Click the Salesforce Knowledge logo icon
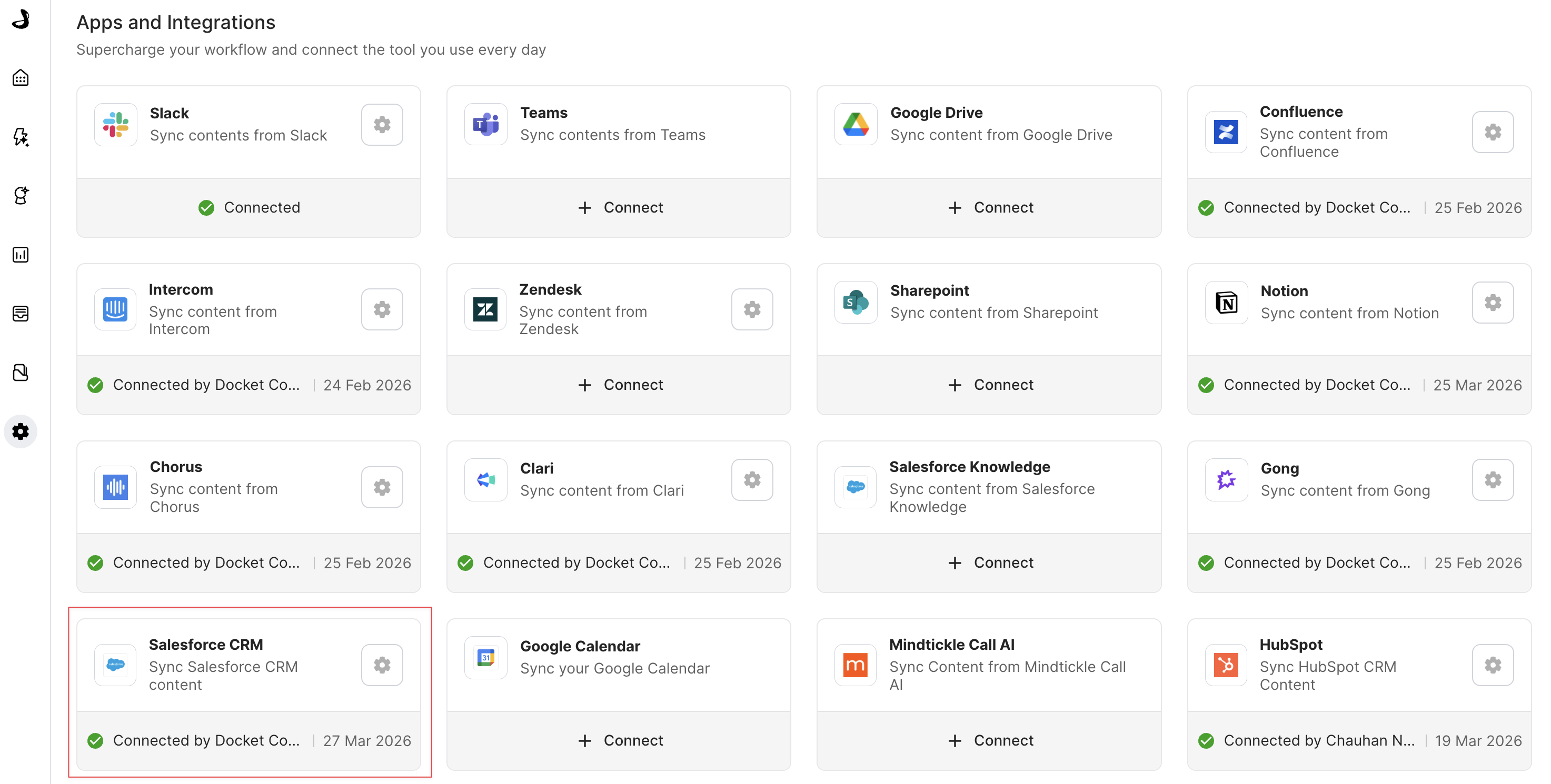Viewport: 1551px width, 784px height. click(x=856, y=487)
